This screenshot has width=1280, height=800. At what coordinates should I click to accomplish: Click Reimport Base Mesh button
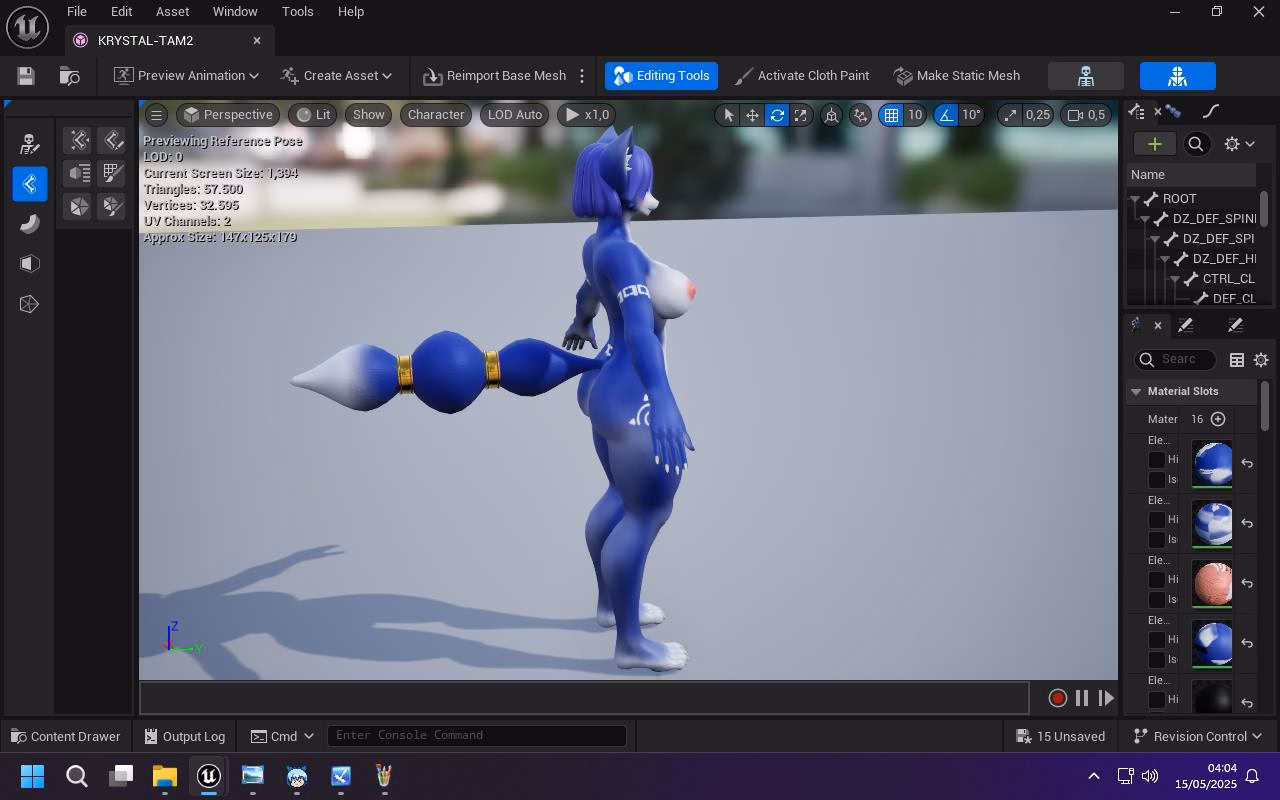coord(494,76)
